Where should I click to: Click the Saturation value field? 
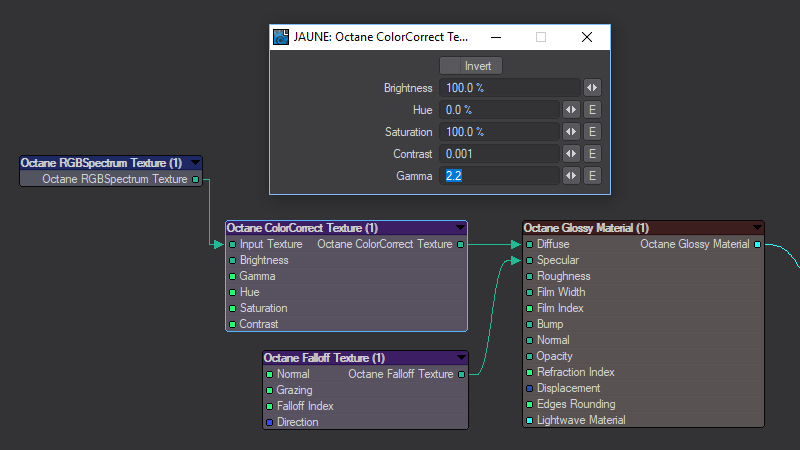click(499, 132)
